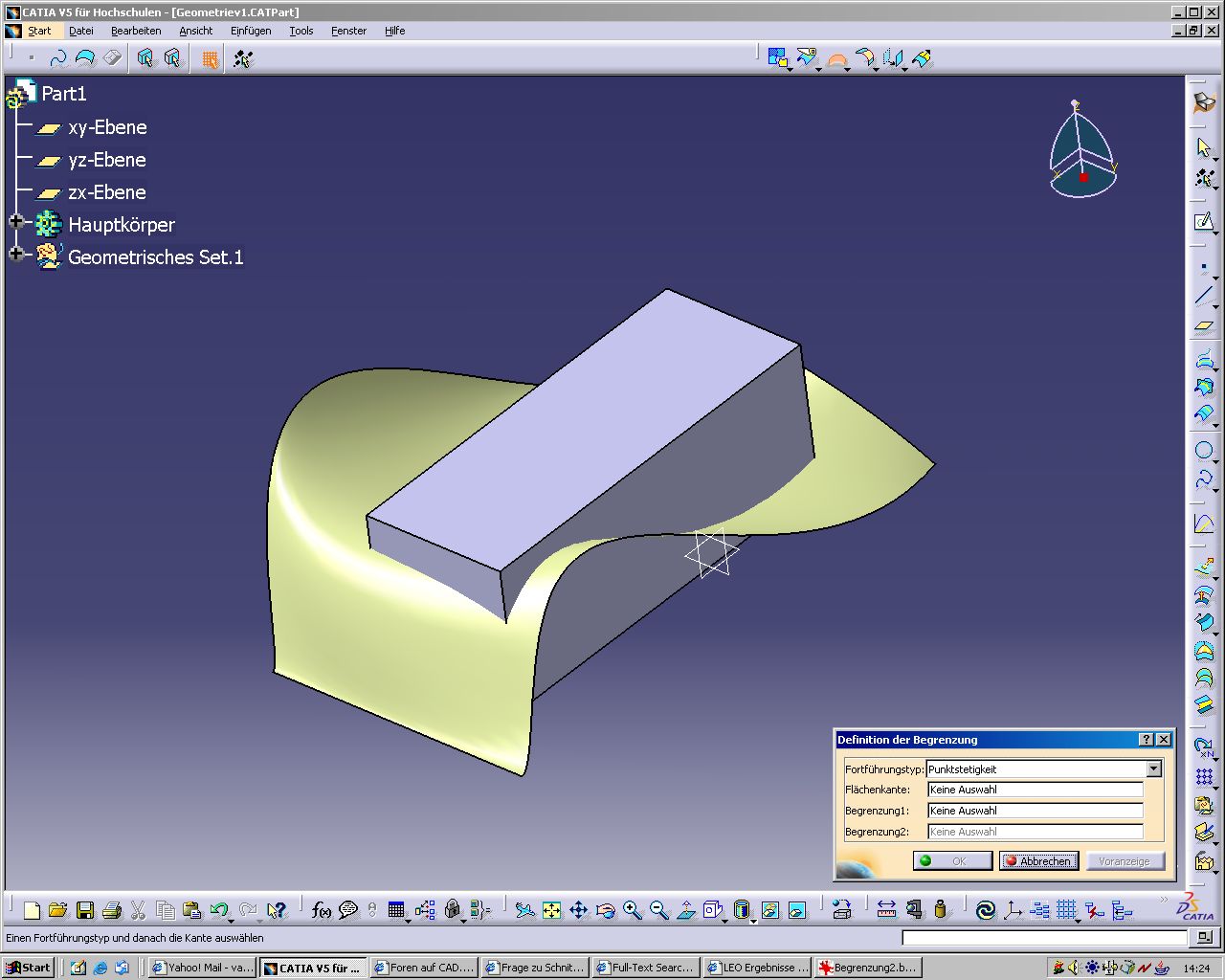The width and height of the screenshot is (1225, 980).
Task: Switch to Foren auf CAD taskbar window
Action: coord(424,968)
